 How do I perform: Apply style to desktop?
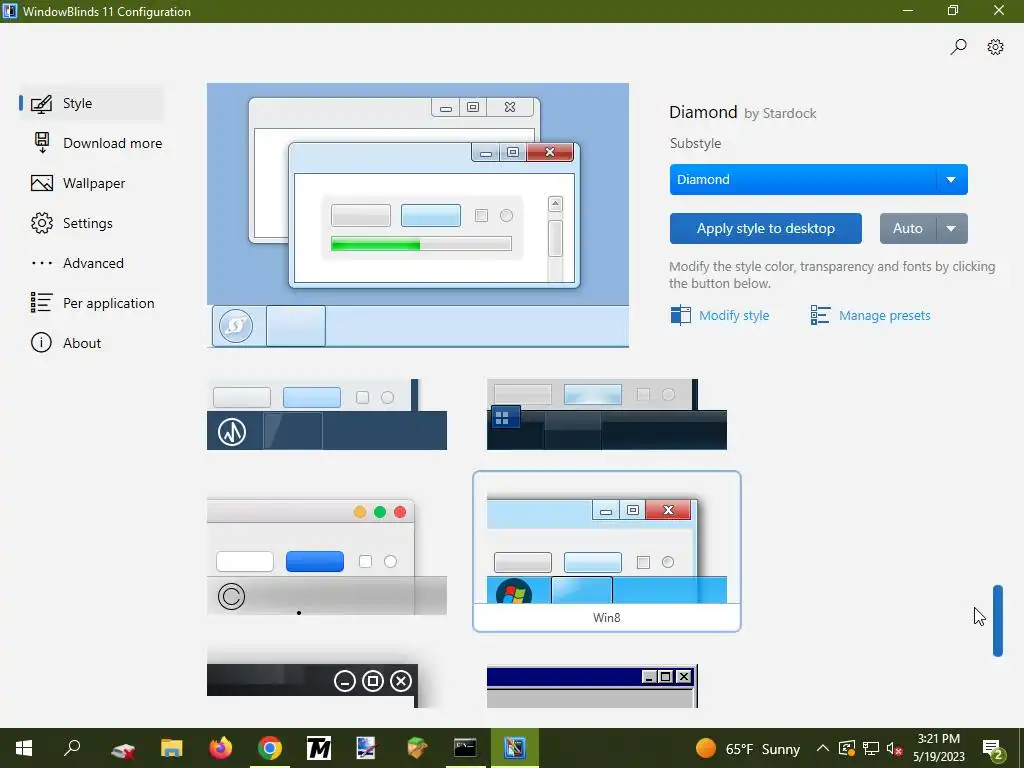[765, 229]
